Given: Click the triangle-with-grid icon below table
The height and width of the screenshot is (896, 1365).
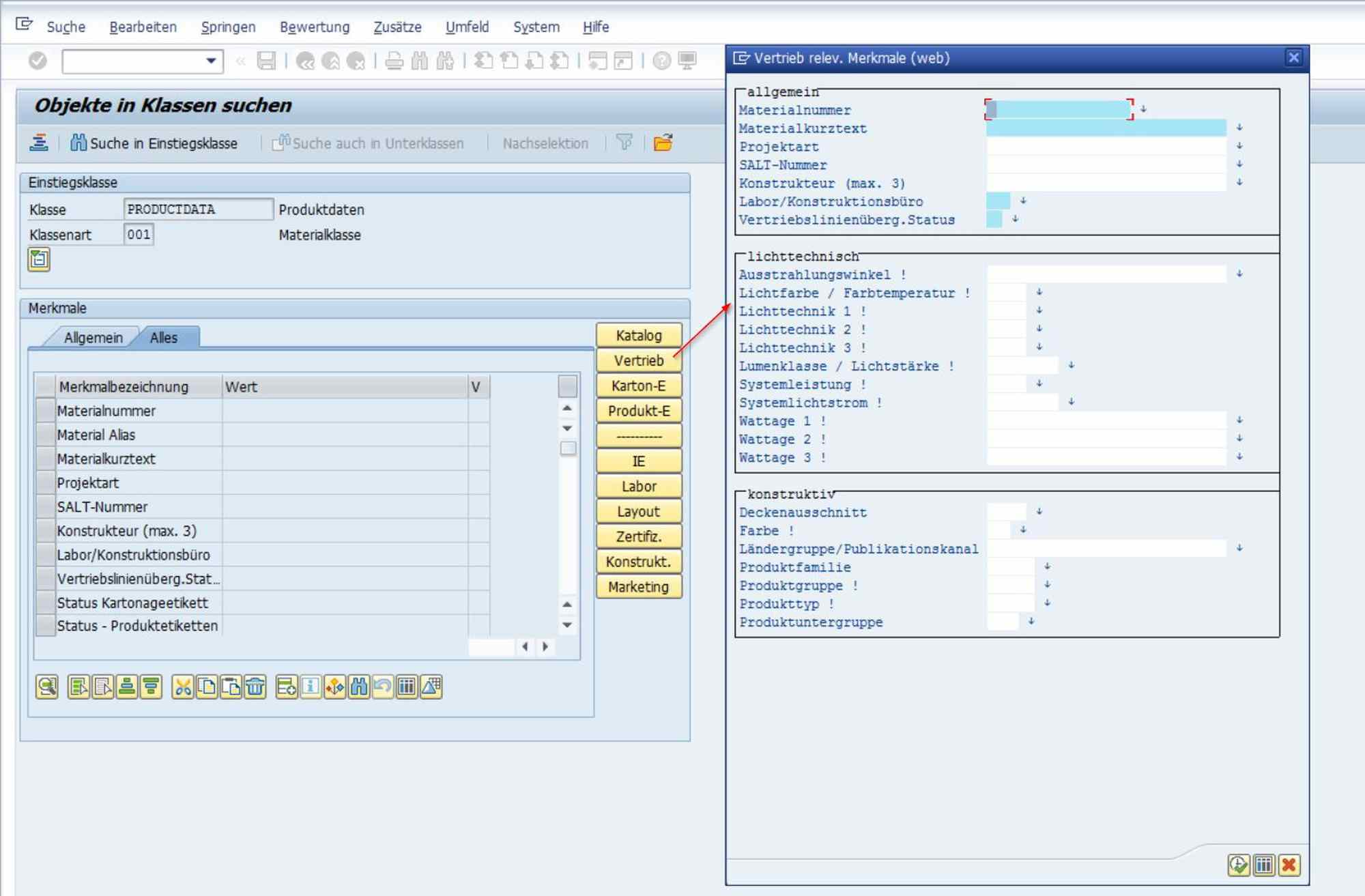Looking at the screenshot, I should coord(431,687).
